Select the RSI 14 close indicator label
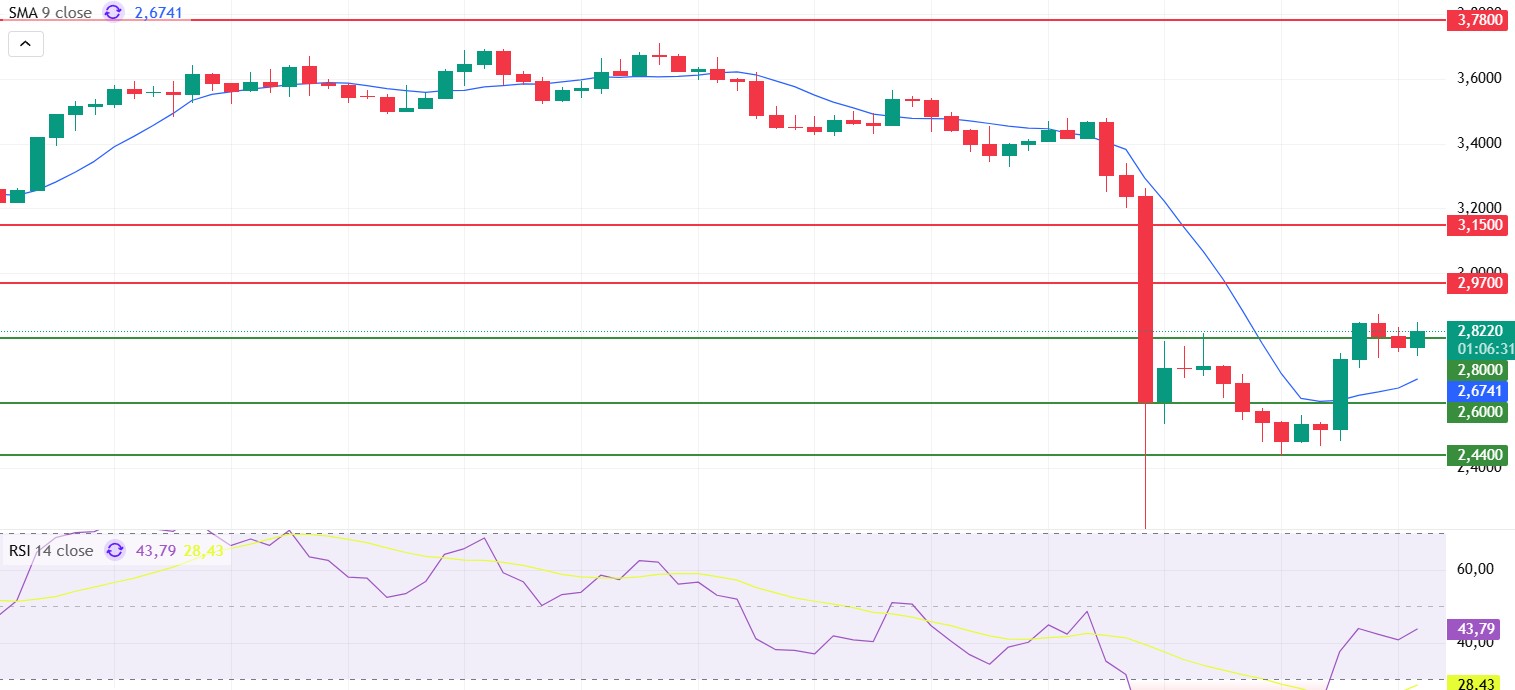1515x690 pixels. click(51, 551)
